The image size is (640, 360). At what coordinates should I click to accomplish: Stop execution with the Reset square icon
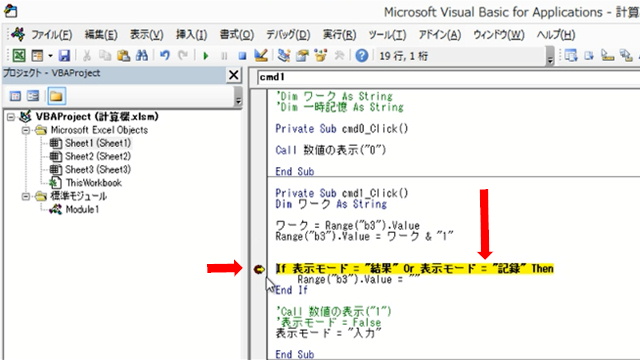coord(242,56)
